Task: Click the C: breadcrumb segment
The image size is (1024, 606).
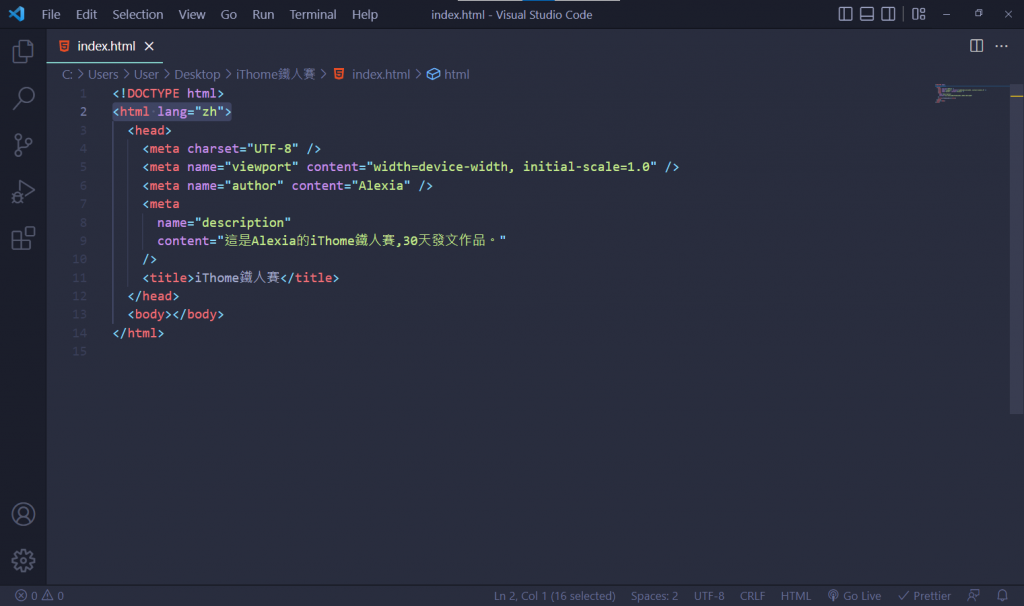Action: coord(67,74)
